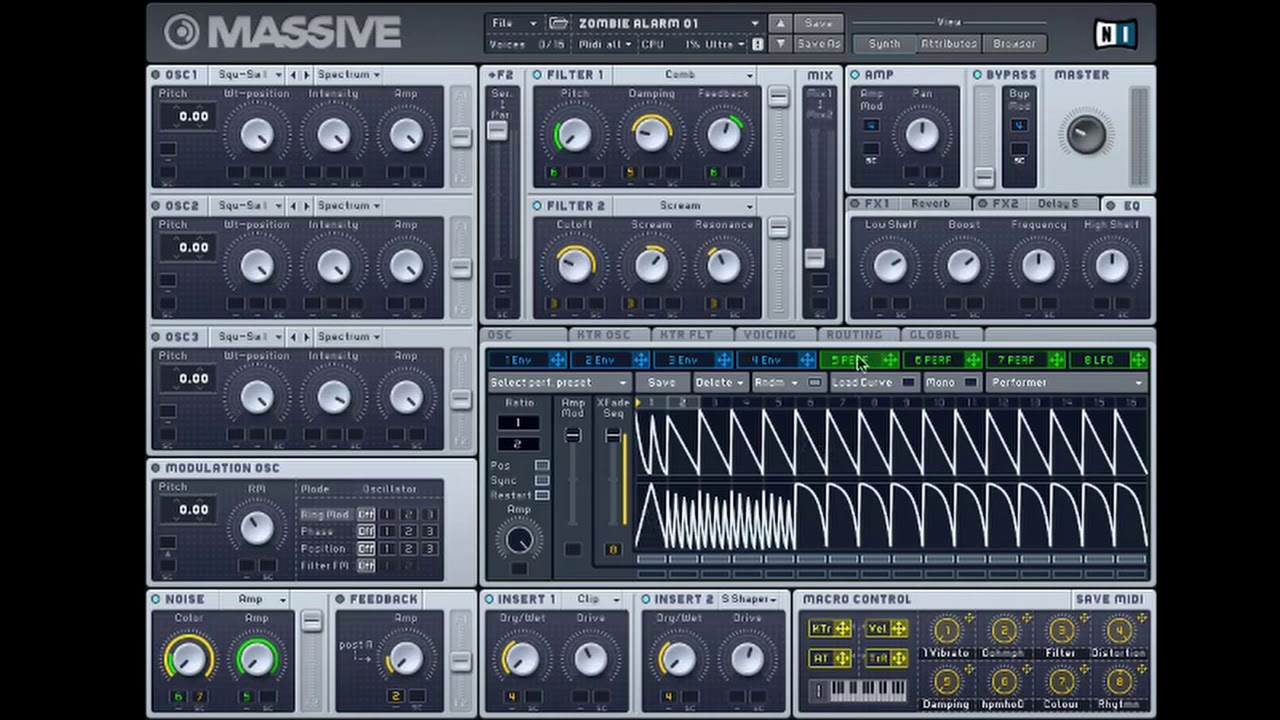Viewport: 1280px width, 720px height.
Task: Toggle Filter 1 power button
Action: [x=537, y=75]
